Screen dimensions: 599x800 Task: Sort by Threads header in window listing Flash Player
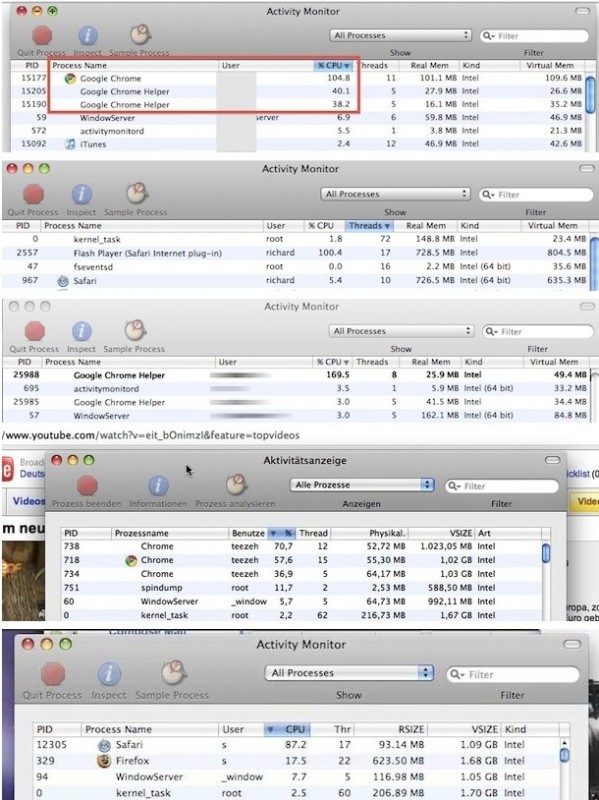(x=369, y=226)
